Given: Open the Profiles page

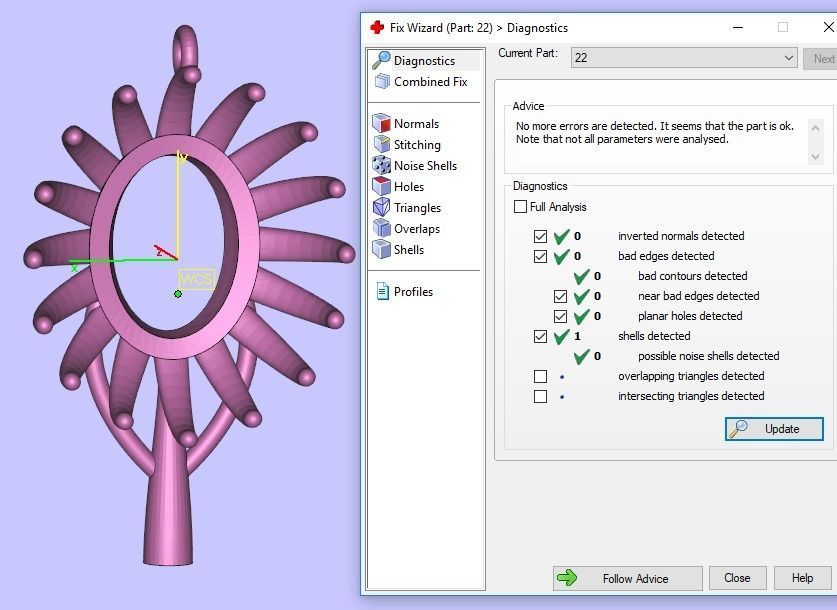Looking at the screenshot, I should (x=413, y=291).
